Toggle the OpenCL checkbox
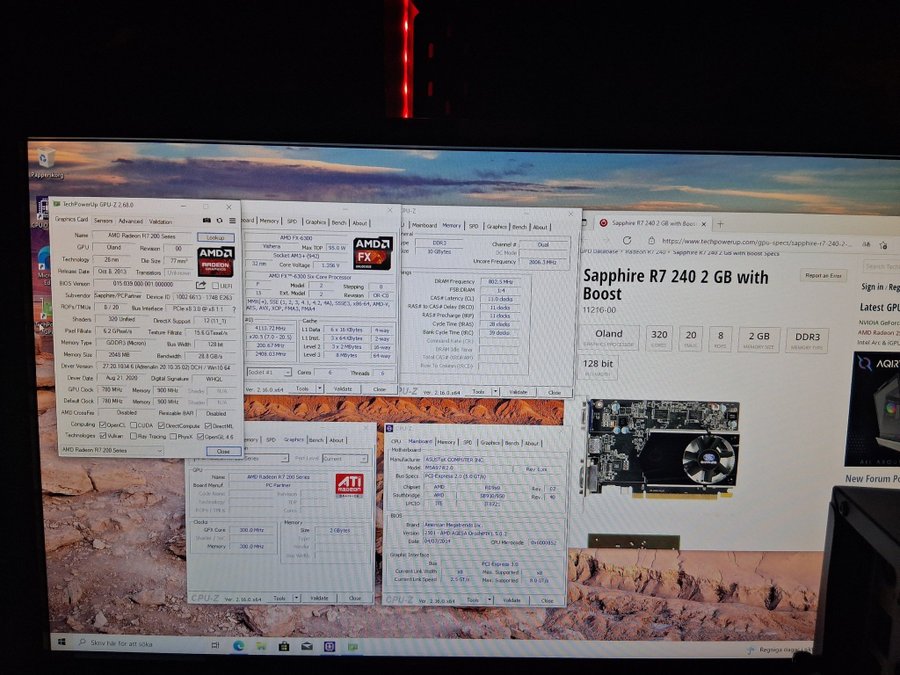The width and height of the screenshot is (900, 675). 102,425
